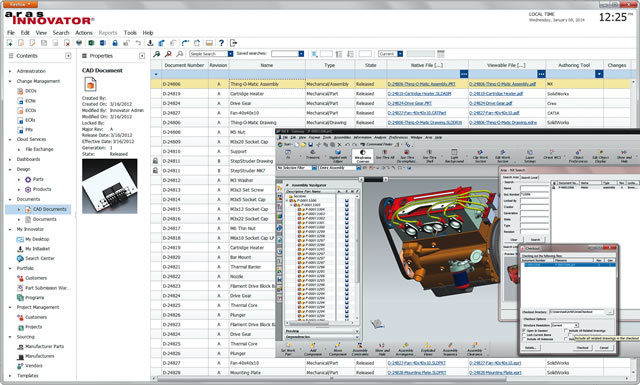Click the Wireframe Contrast tool in NX
This screenshot has height=385, width=640.
click(x=363, y=156)
